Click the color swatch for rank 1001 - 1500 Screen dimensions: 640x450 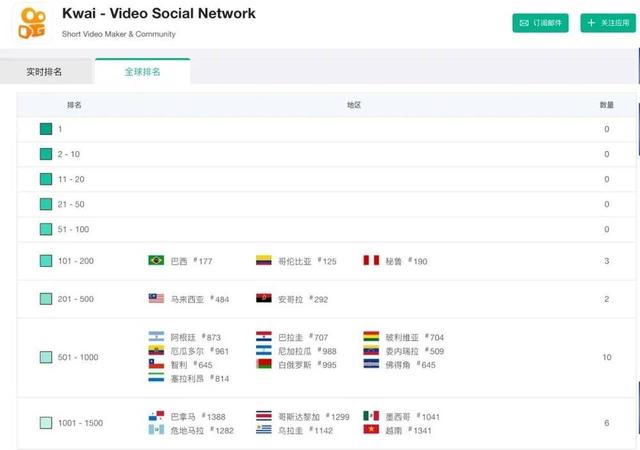(46, 423)
